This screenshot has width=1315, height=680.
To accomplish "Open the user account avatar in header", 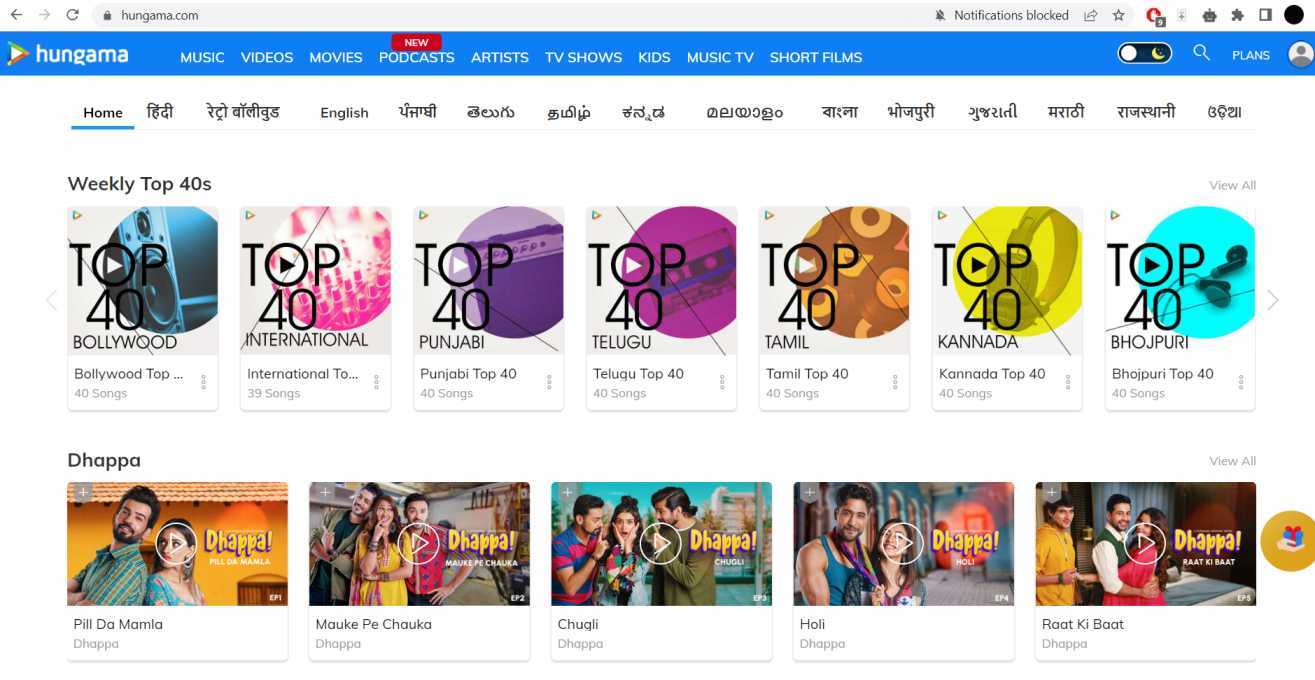I will (x=1301, y=54).
